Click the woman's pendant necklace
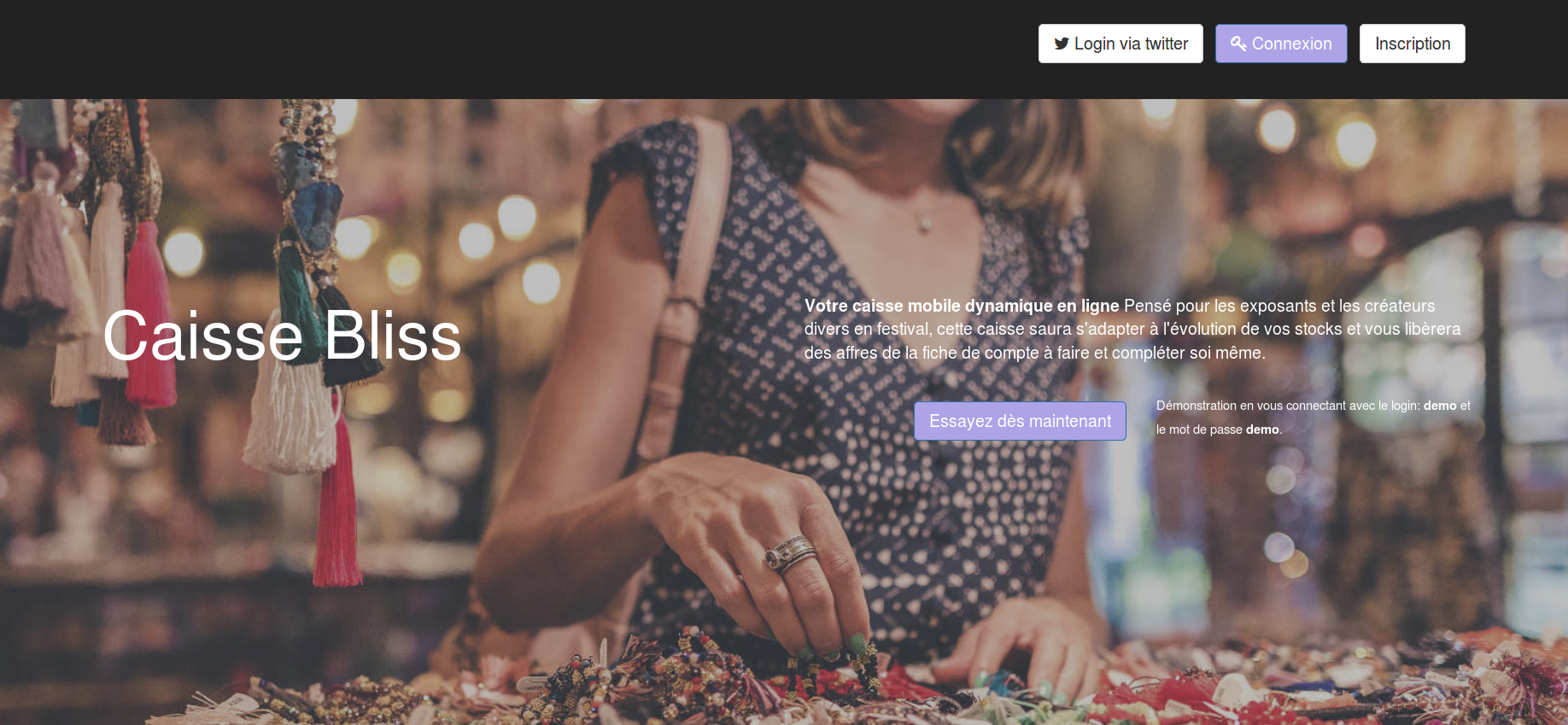1568x725 pixels. pyautogui.click(x=923, y=224)
